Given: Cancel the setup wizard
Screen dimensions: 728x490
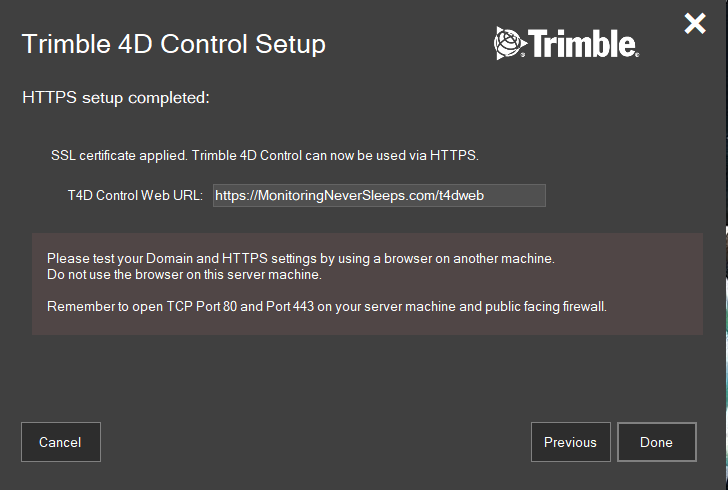Looking at the screenshot, I should pos(60,442).
